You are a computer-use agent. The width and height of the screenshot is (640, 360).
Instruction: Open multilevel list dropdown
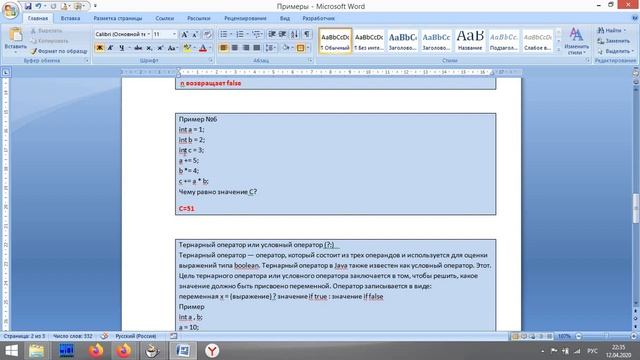(263, 34)
